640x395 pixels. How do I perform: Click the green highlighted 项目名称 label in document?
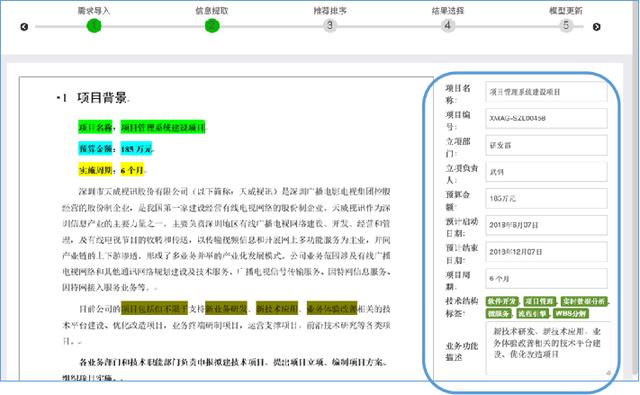point(96,127)
